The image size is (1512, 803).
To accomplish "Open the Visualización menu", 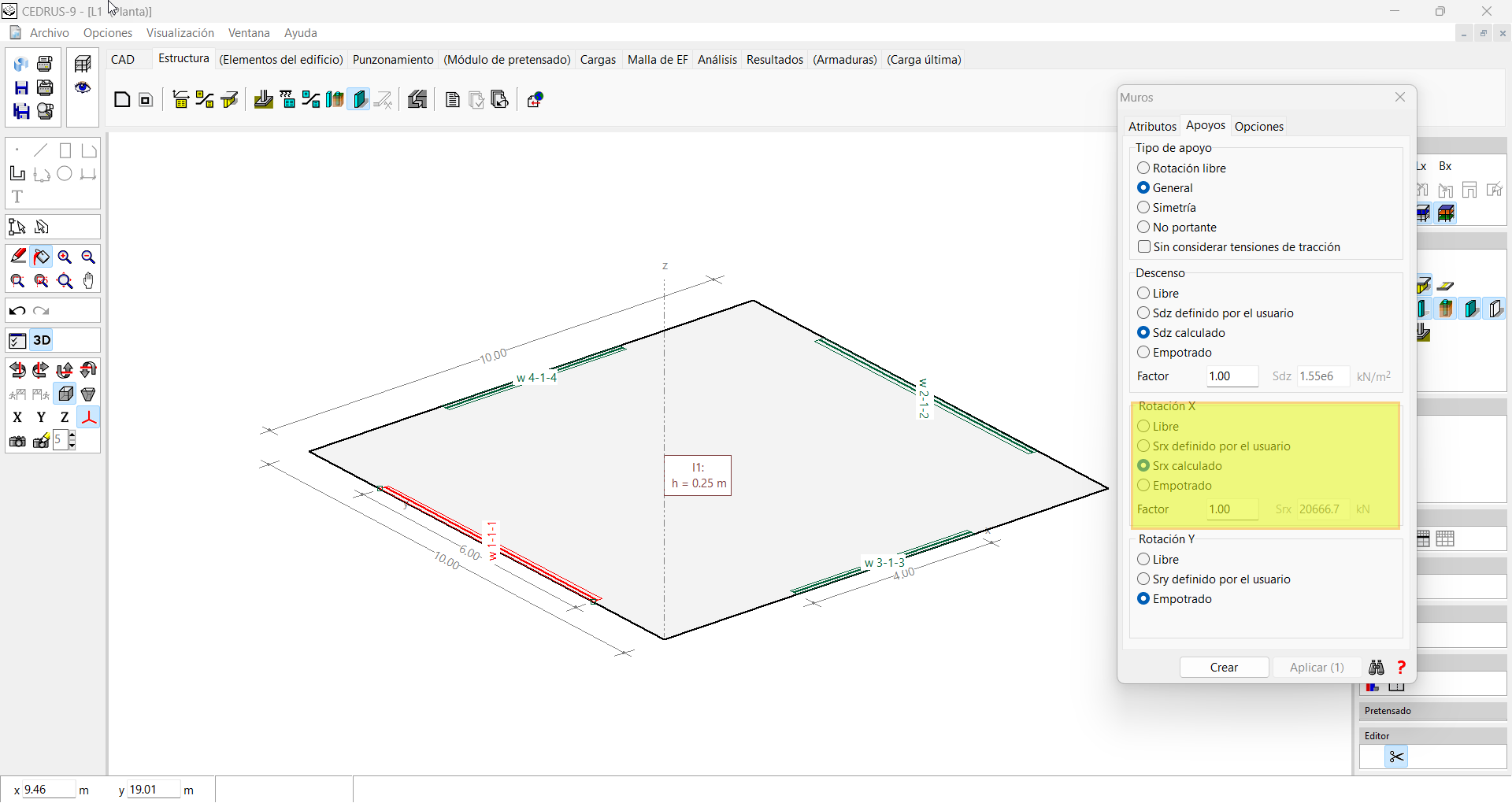I will coord(180,33).
